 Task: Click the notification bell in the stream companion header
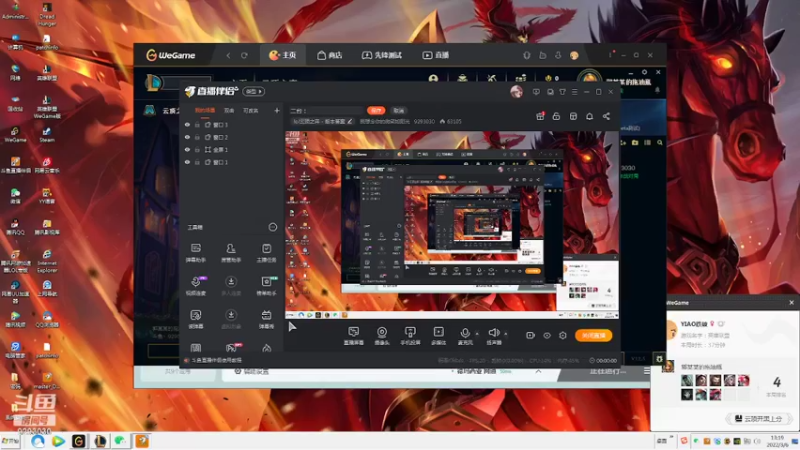pyautogui.click(x=589, y=116)
